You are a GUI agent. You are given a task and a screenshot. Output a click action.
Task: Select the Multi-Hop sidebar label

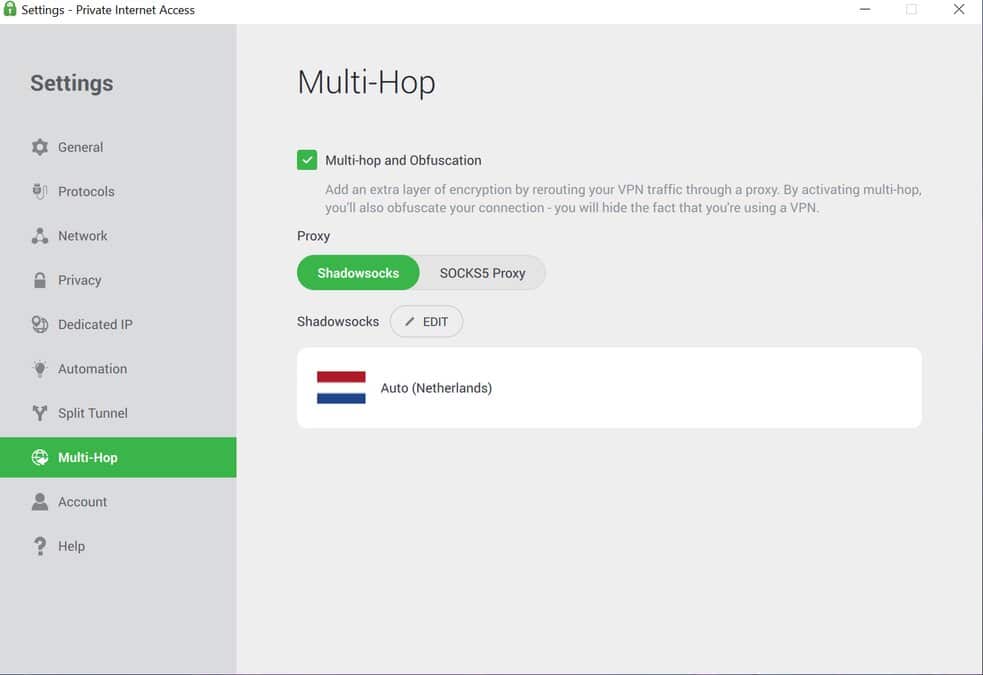coord(88,458)
